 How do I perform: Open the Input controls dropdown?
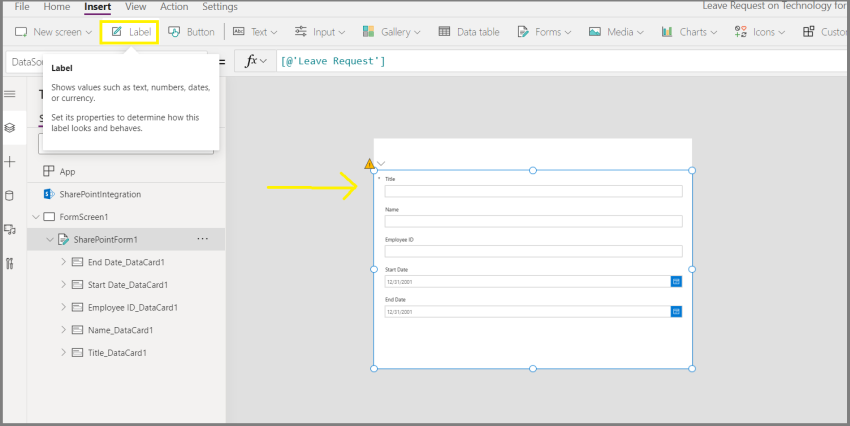click(320, 32)
